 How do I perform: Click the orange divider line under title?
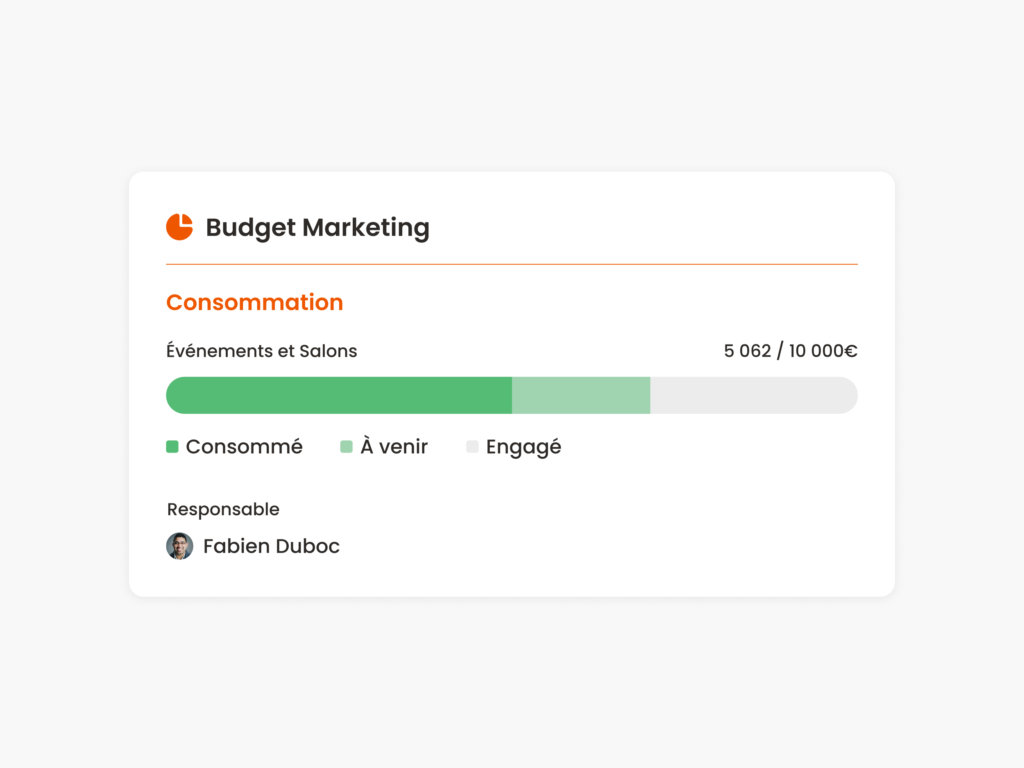(x=511, y=264)
